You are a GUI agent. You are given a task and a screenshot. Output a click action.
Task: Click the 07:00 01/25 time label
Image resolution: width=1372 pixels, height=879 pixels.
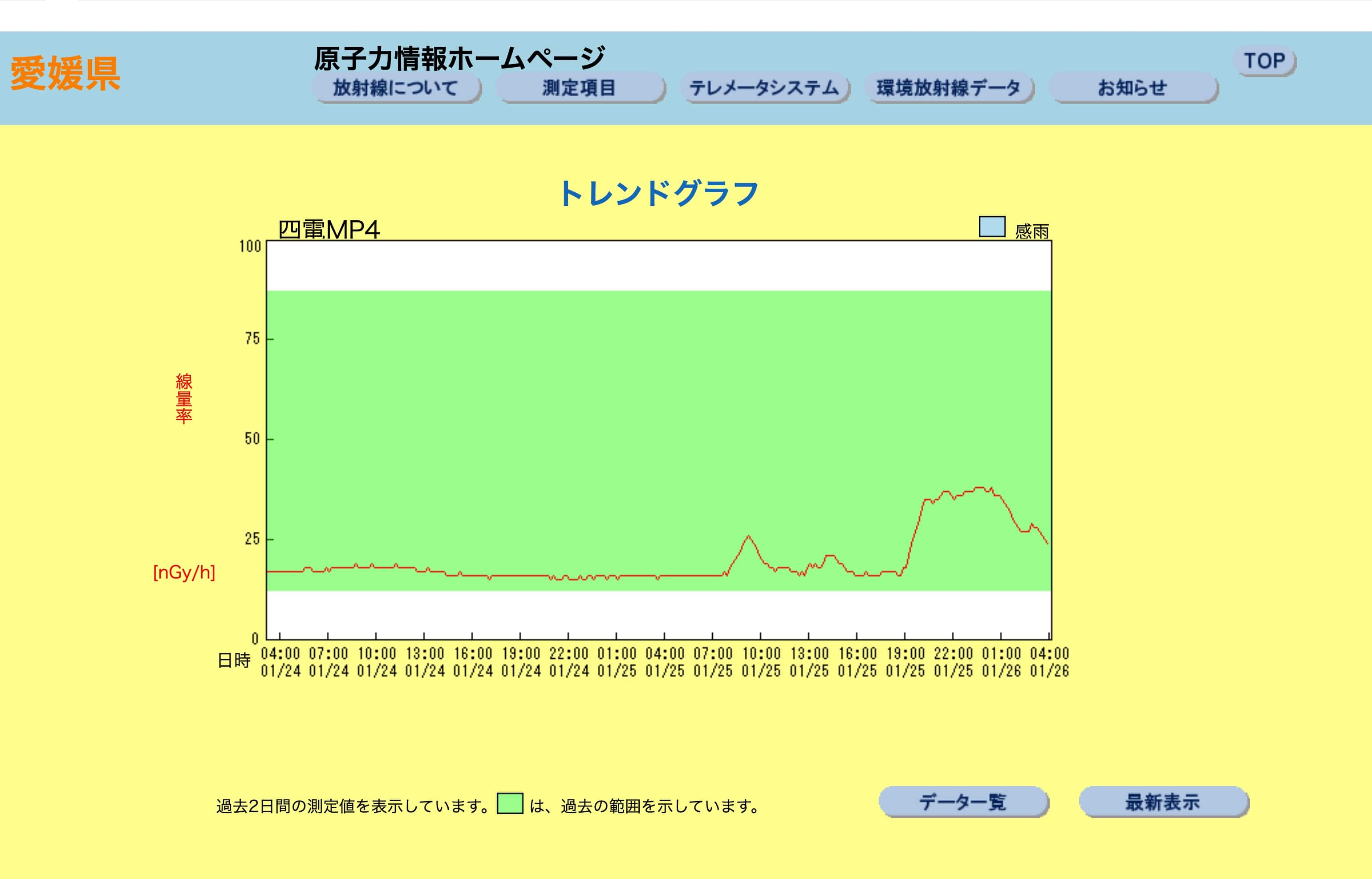pyautogui.click(x=713, y=662)
